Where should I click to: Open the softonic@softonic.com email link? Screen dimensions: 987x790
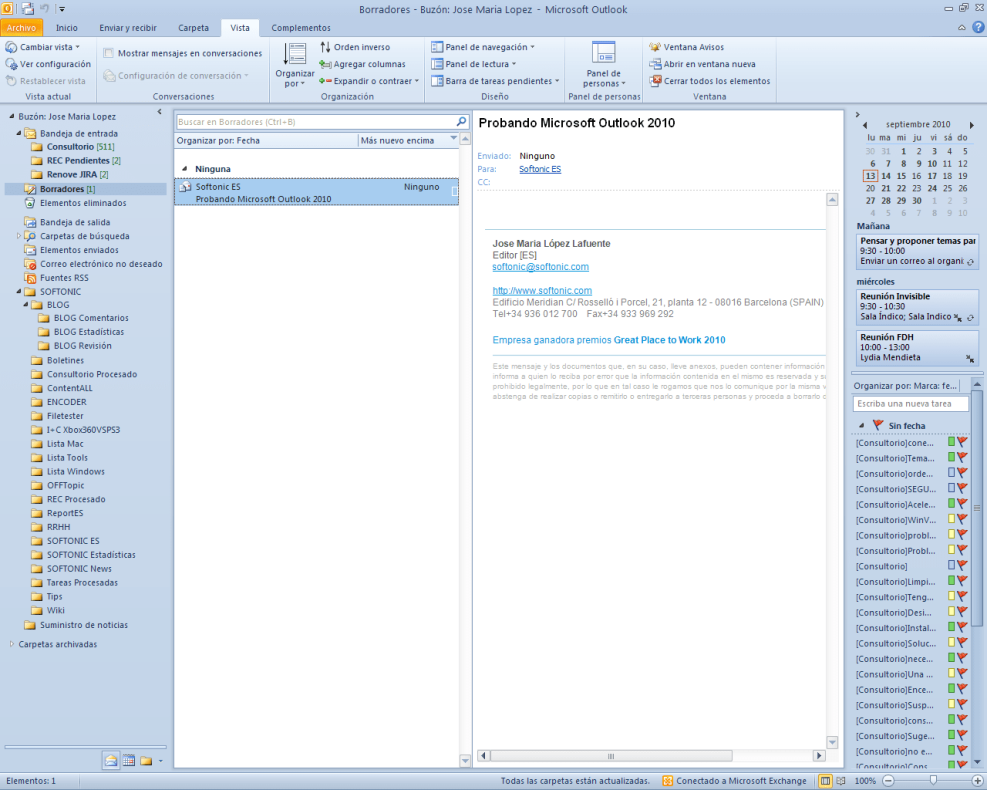[x=540, y=267]
